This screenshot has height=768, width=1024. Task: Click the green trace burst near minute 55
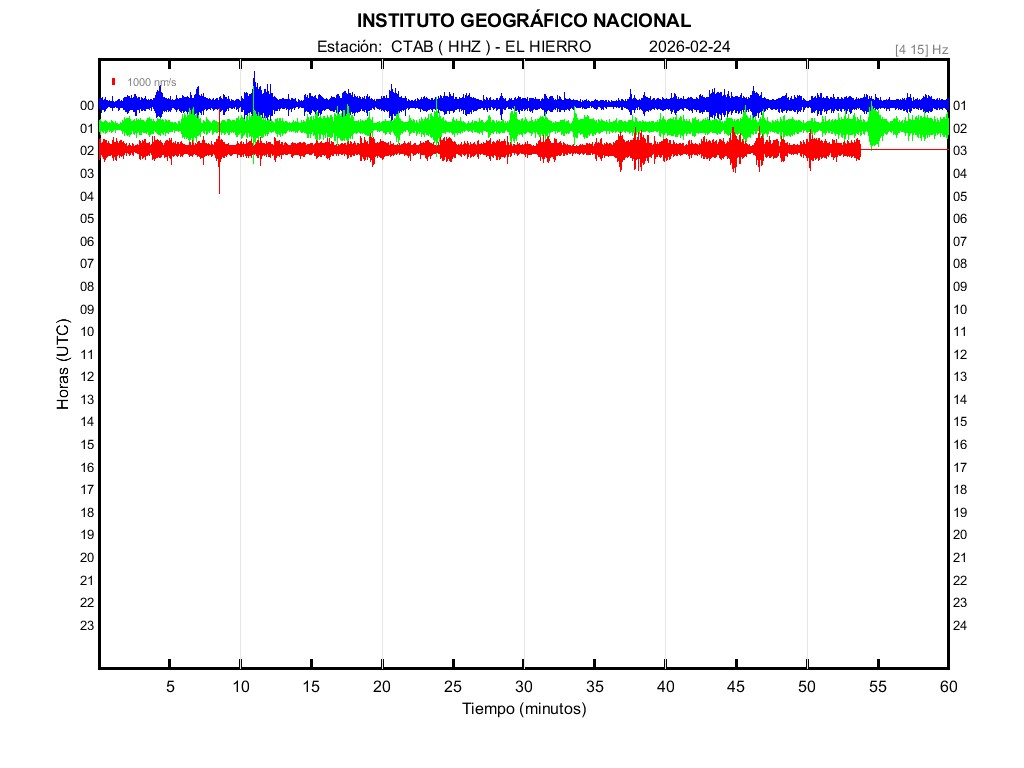[876, 127]
